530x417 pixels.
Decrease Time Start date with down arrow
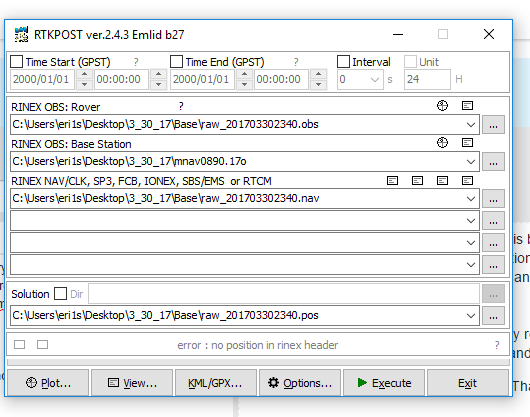(85, 84)
